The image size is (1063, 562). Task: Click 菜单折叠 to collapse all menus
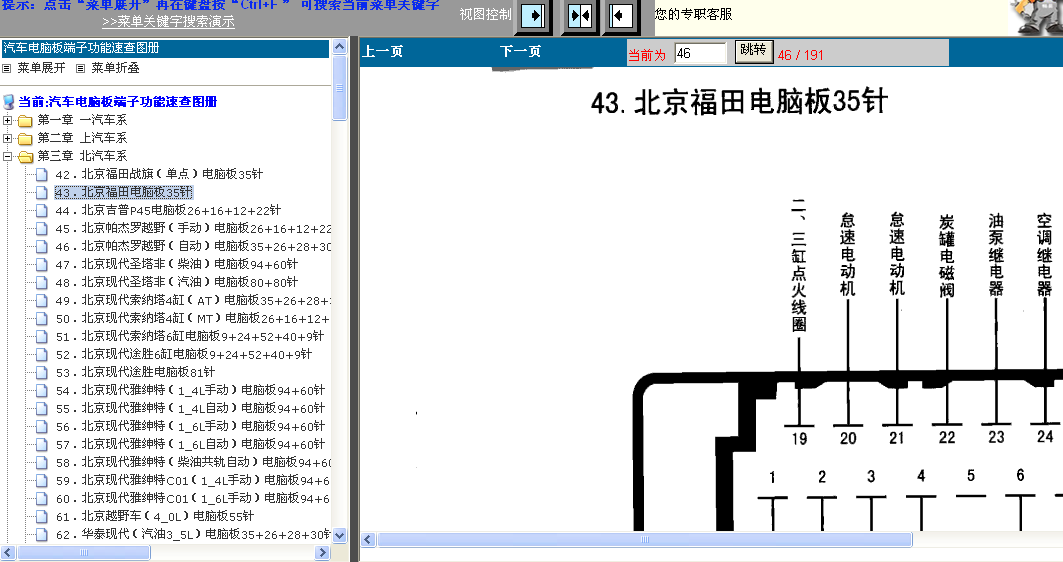[115, 68]
